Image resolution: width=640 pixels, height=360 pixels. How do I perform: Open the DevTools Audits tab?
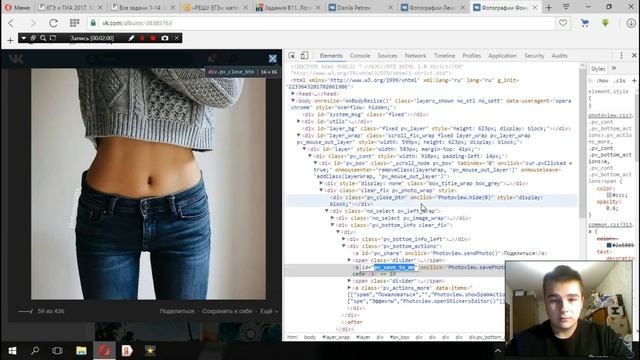(x=559, y=56)
